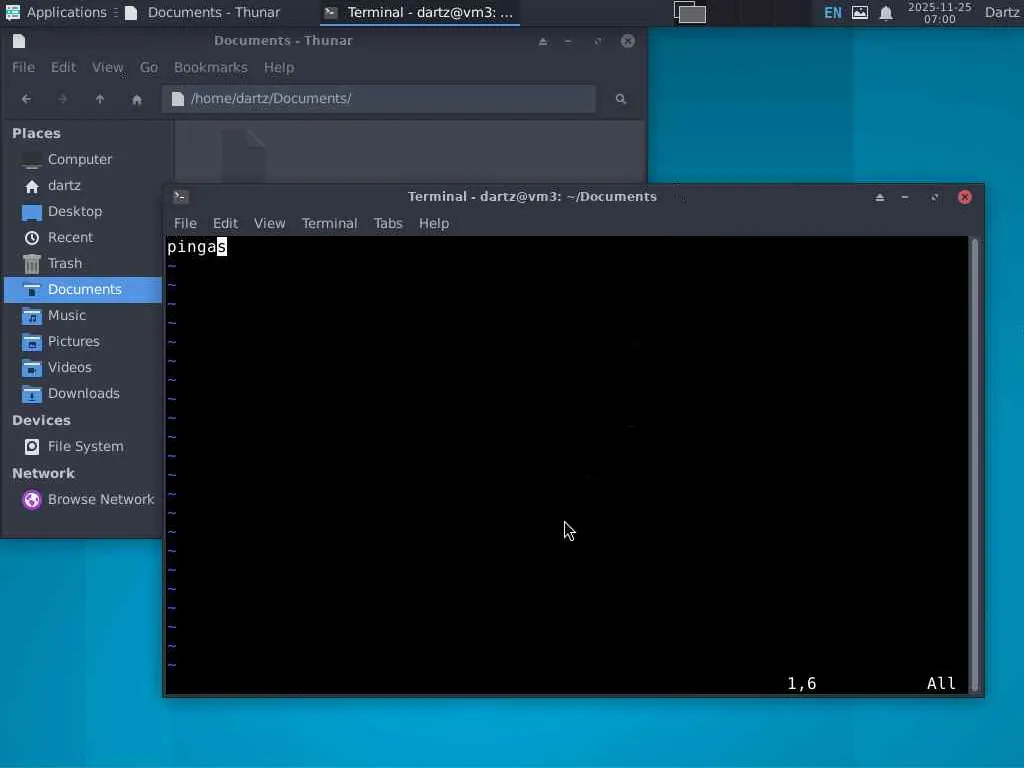The height and width of the screenshot is (768, 1024).
Task: Click the Terminal taskbar button
Action: [420, 12]
